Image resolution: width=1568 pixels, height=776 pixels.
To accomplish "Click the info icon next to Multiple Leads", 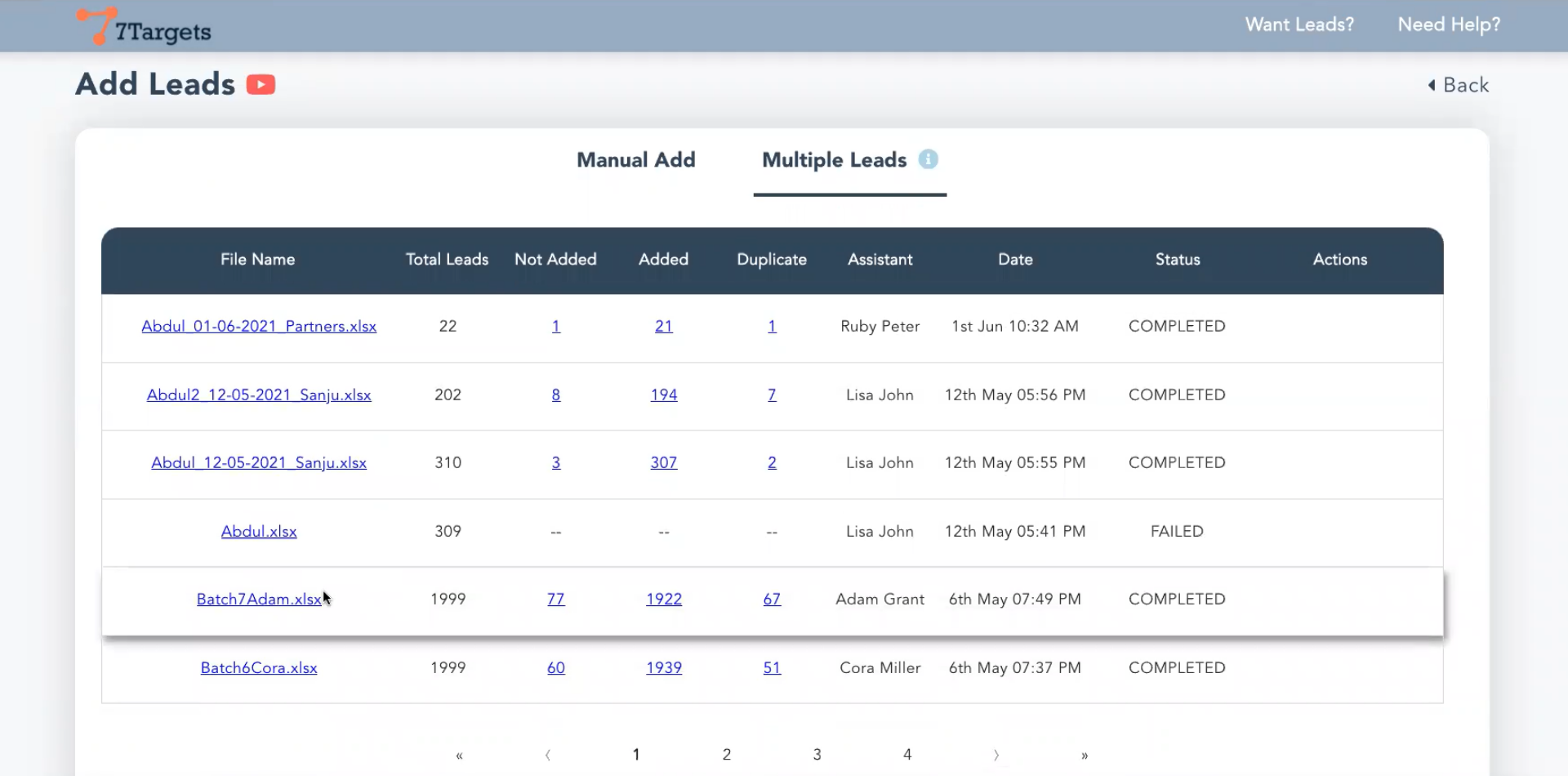I will click(x=928, y=159).
